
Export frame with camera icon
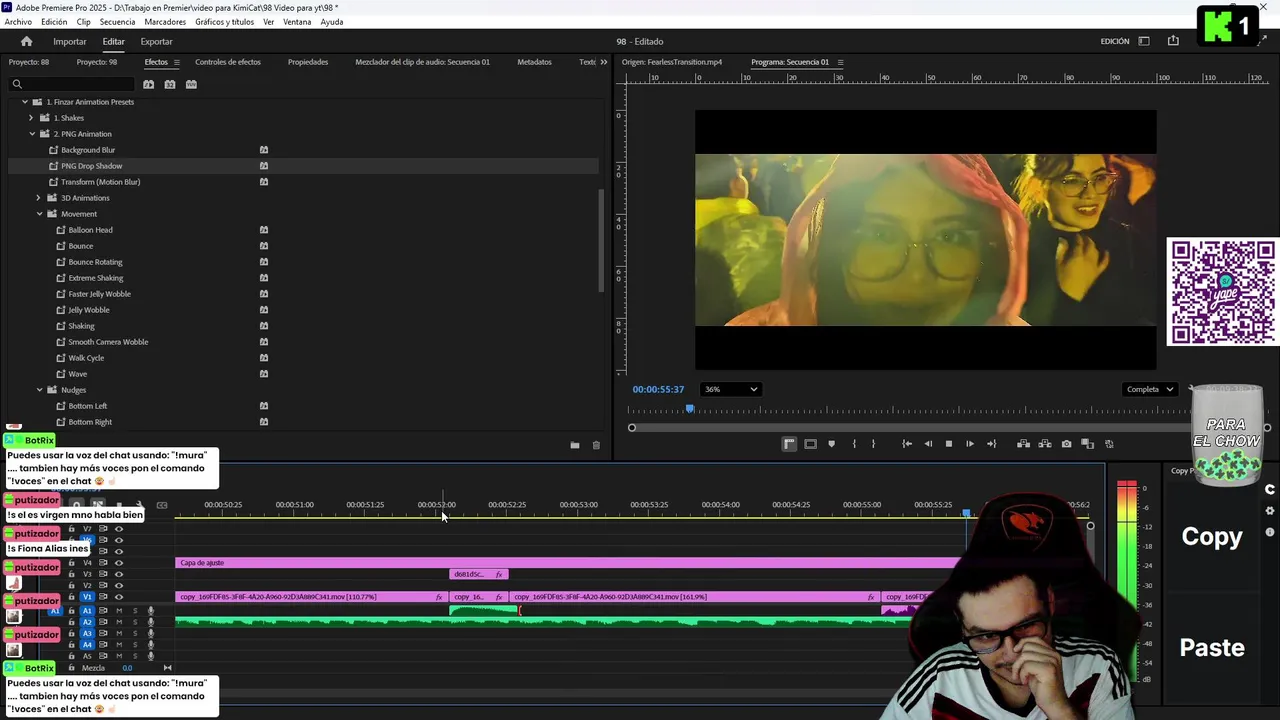pos(1066,444)
